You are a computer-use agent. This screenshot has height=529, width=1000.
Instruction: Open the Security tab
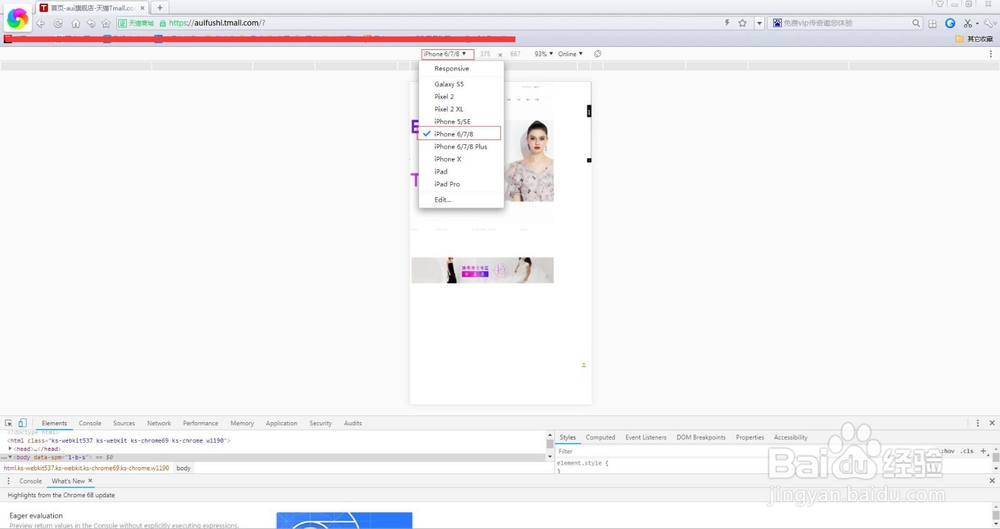[x=320, y=423]
